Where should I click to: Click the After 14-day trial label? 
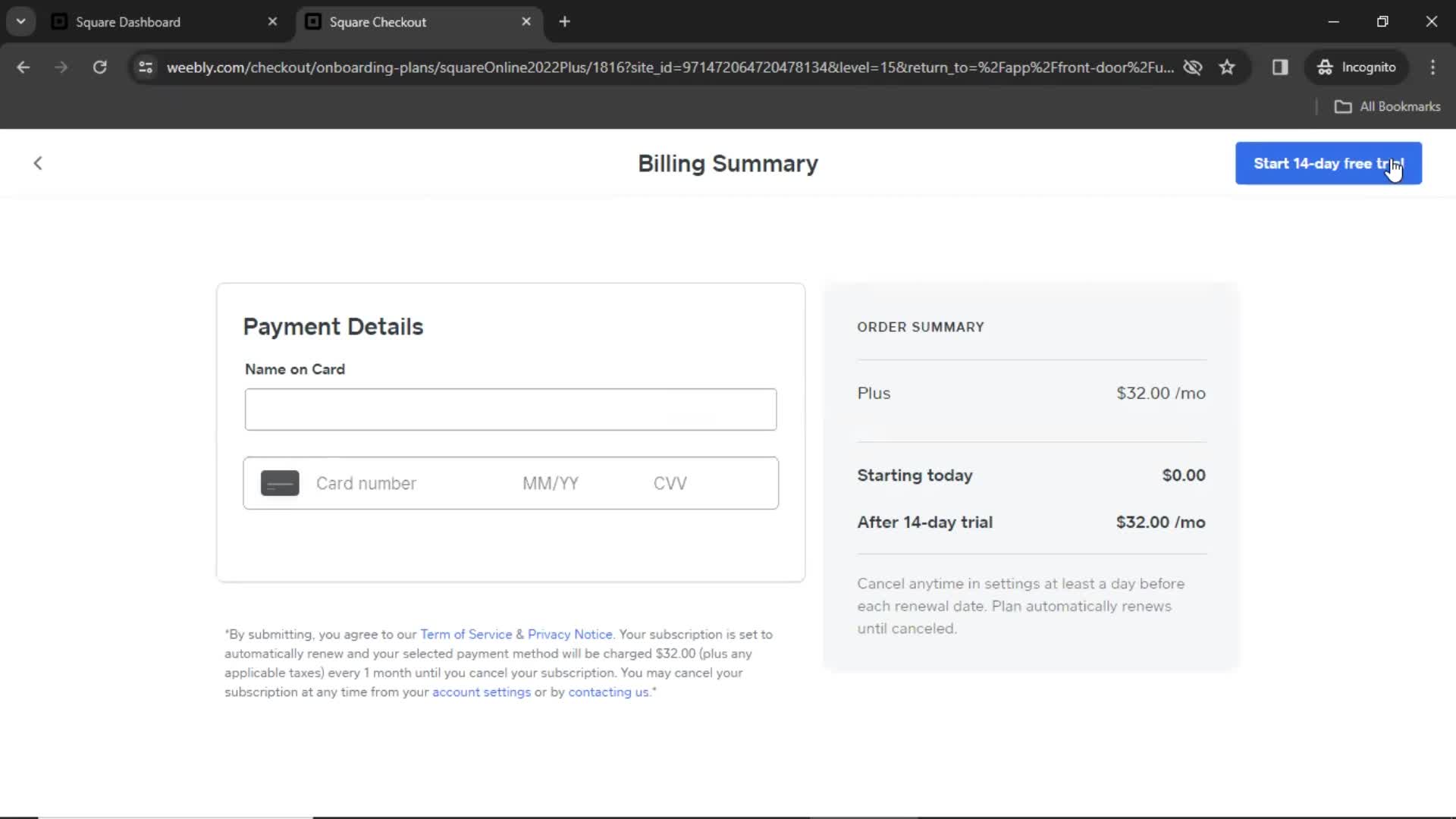click(924, 522)
